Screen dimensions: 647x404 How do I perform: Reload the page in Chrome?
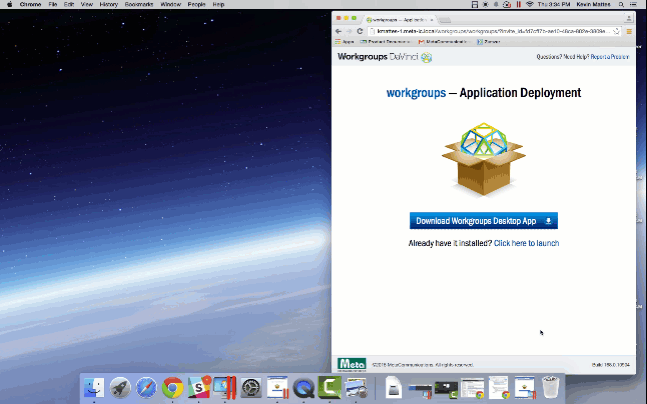coord(360,31)
